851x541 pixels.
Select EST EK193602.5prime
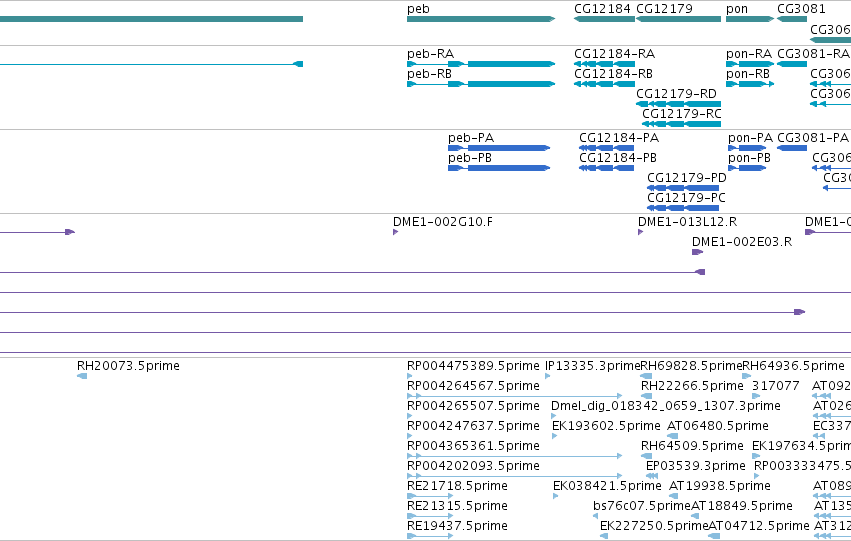(x=555, y=436)
